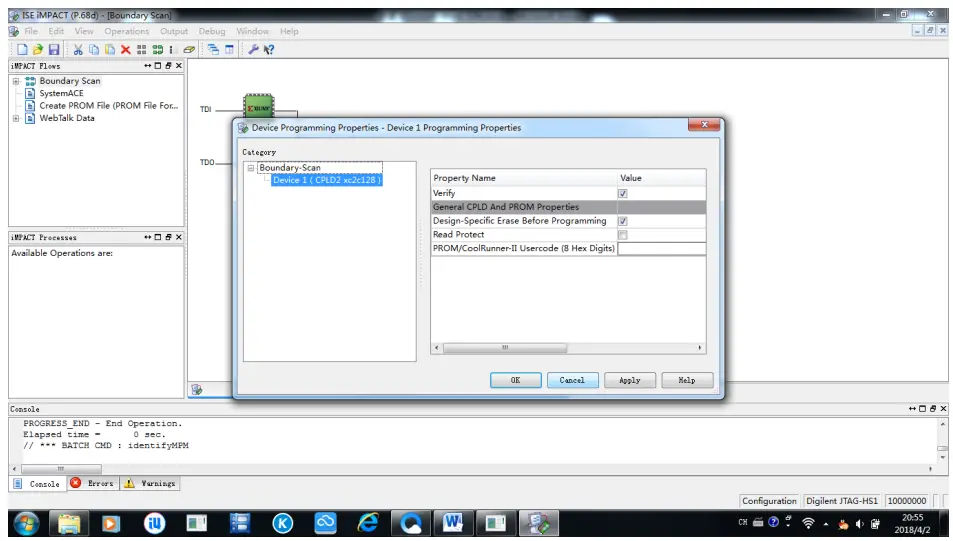Click the What's This help cursor icon
Viewport: 953px width, 541px height.
pos(269,49)
